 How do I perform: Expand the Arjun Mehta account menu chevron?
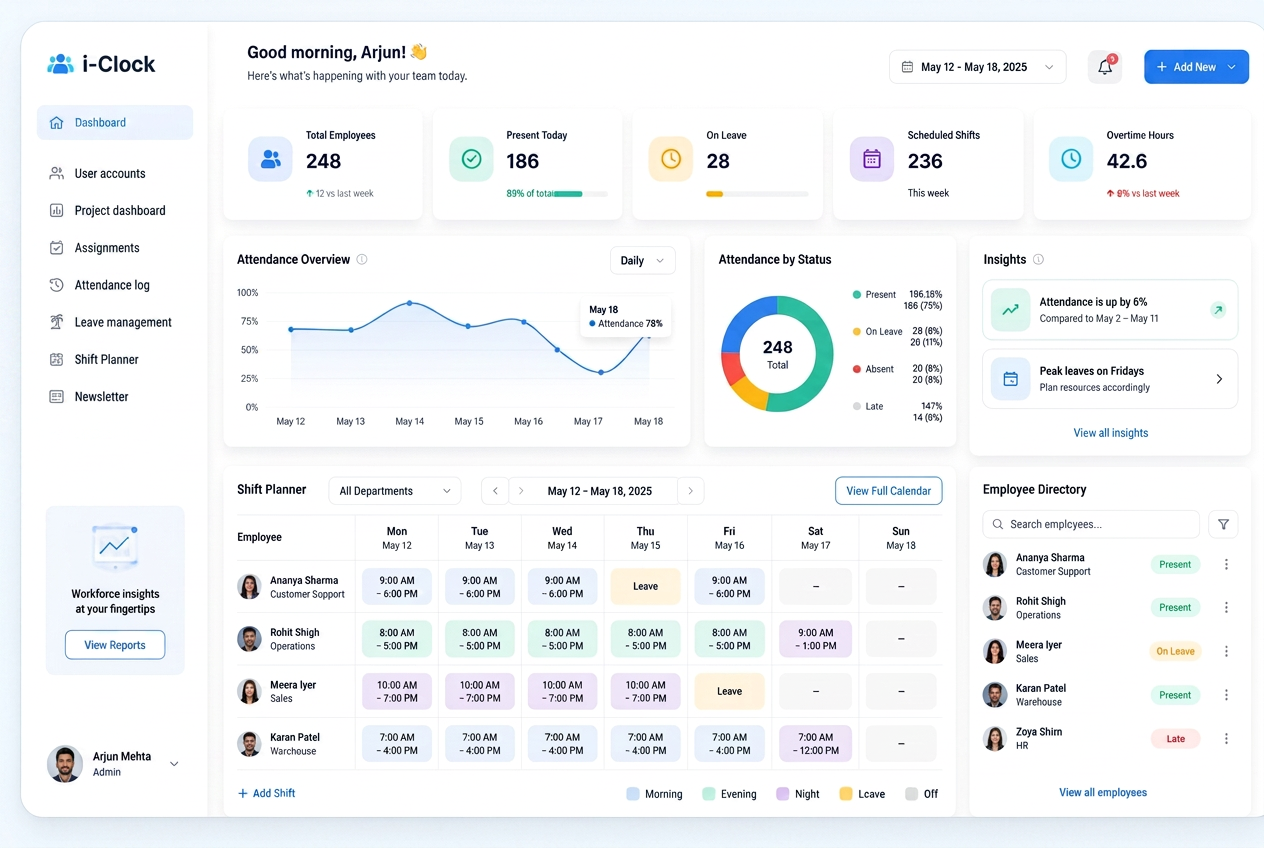(174, 764)
